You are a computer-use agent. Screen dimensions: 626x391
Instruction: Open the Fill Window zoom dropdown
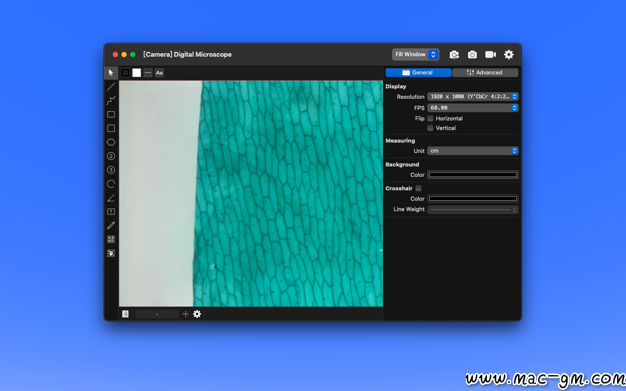coord(415,54)
